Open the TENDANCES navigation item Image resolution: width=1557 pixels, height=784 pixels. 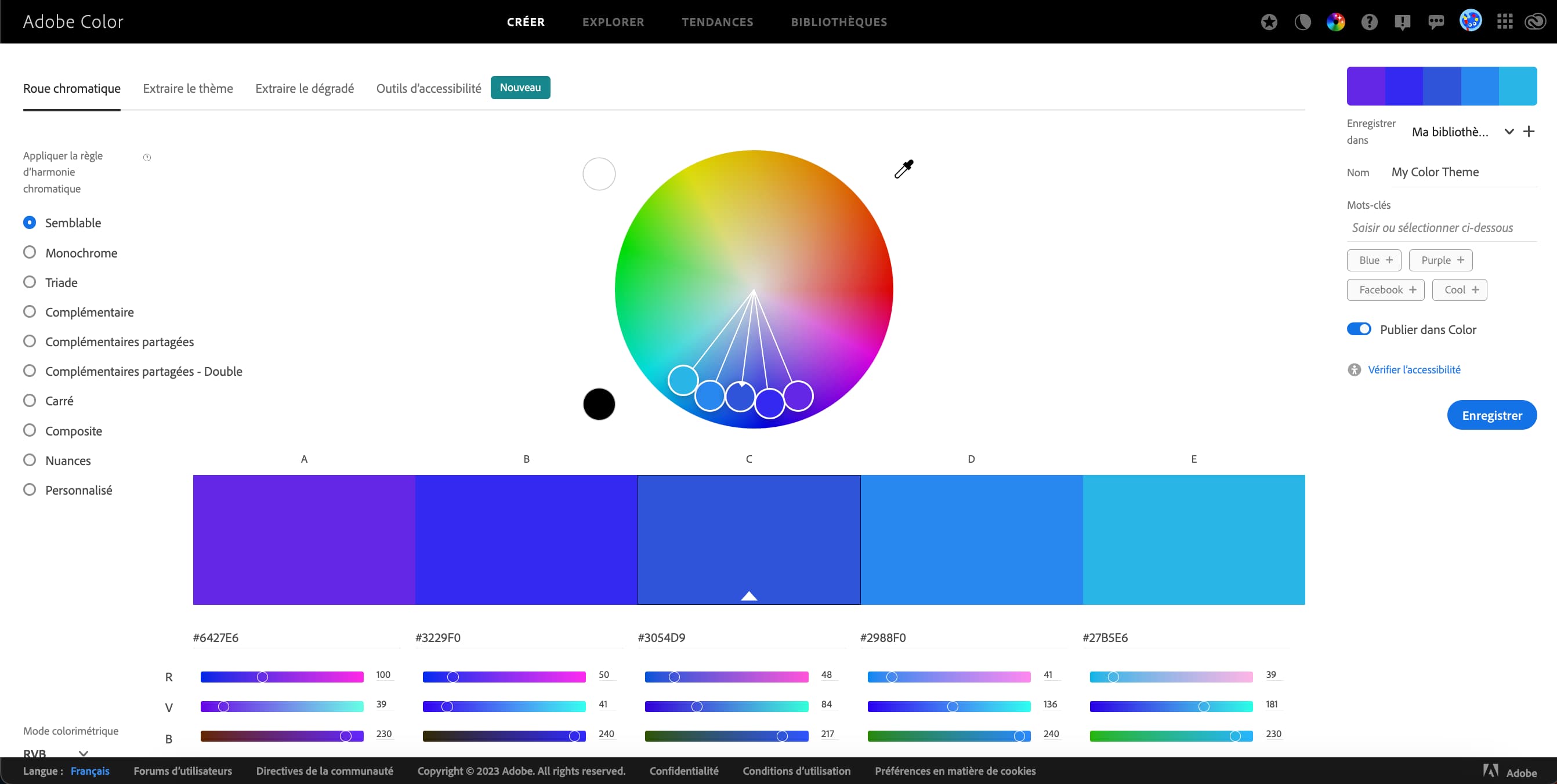point(718,21)
